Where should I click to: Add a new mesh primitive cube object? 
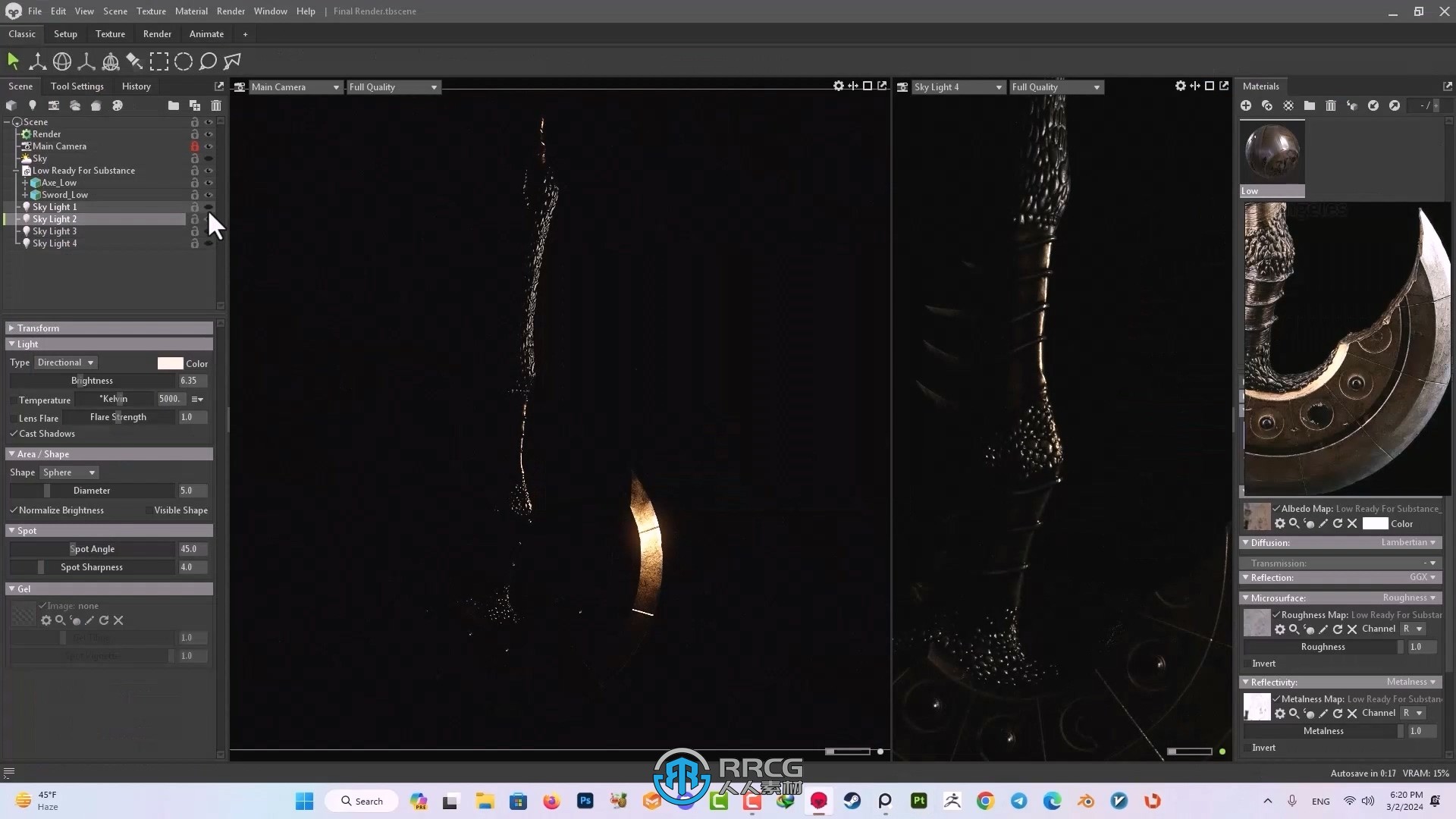tap(11, 105)
